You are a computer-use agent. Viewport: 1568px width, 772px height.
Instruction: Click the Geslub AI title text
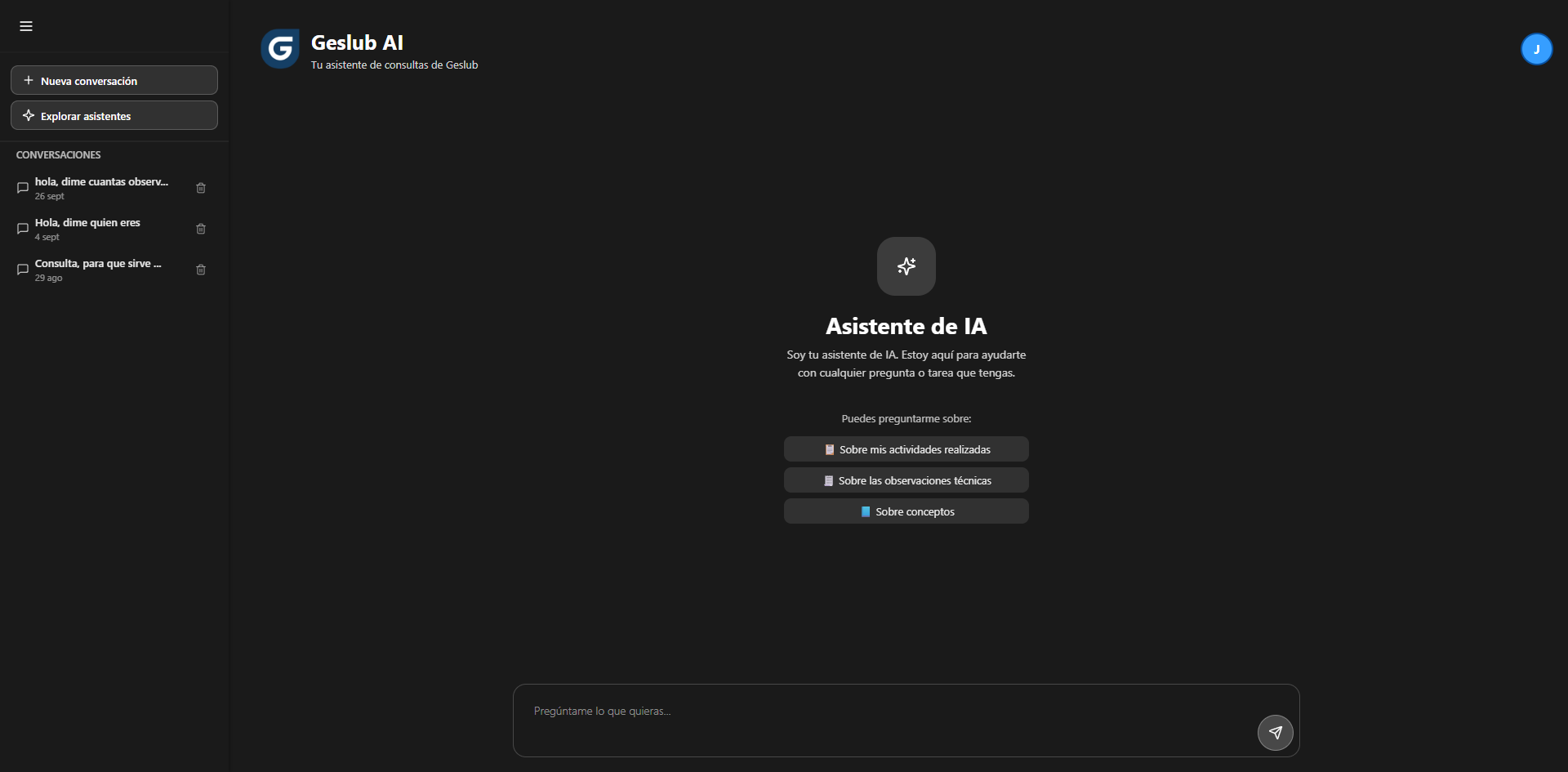pyautogui.click(x=357, y=42)
